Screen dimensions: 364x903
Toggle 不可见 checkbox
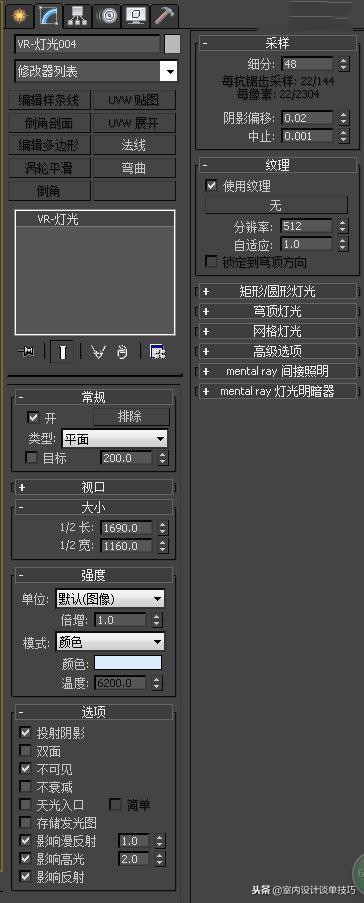[x=25, y=768]
